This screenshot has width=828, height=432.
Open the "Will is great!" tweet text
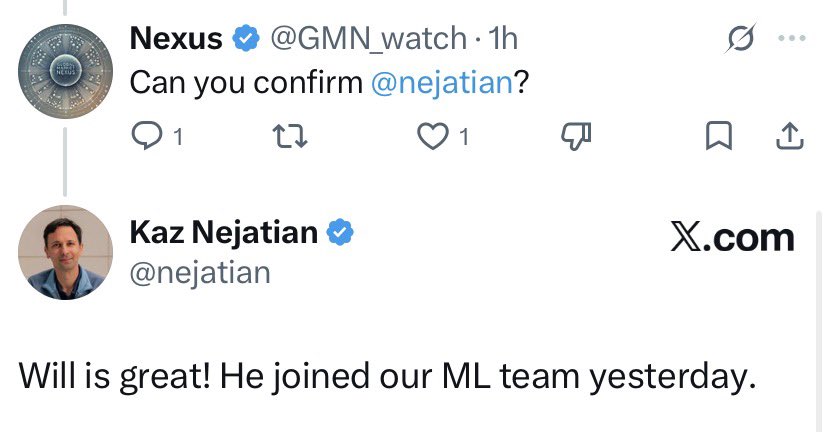click(383, 377)
